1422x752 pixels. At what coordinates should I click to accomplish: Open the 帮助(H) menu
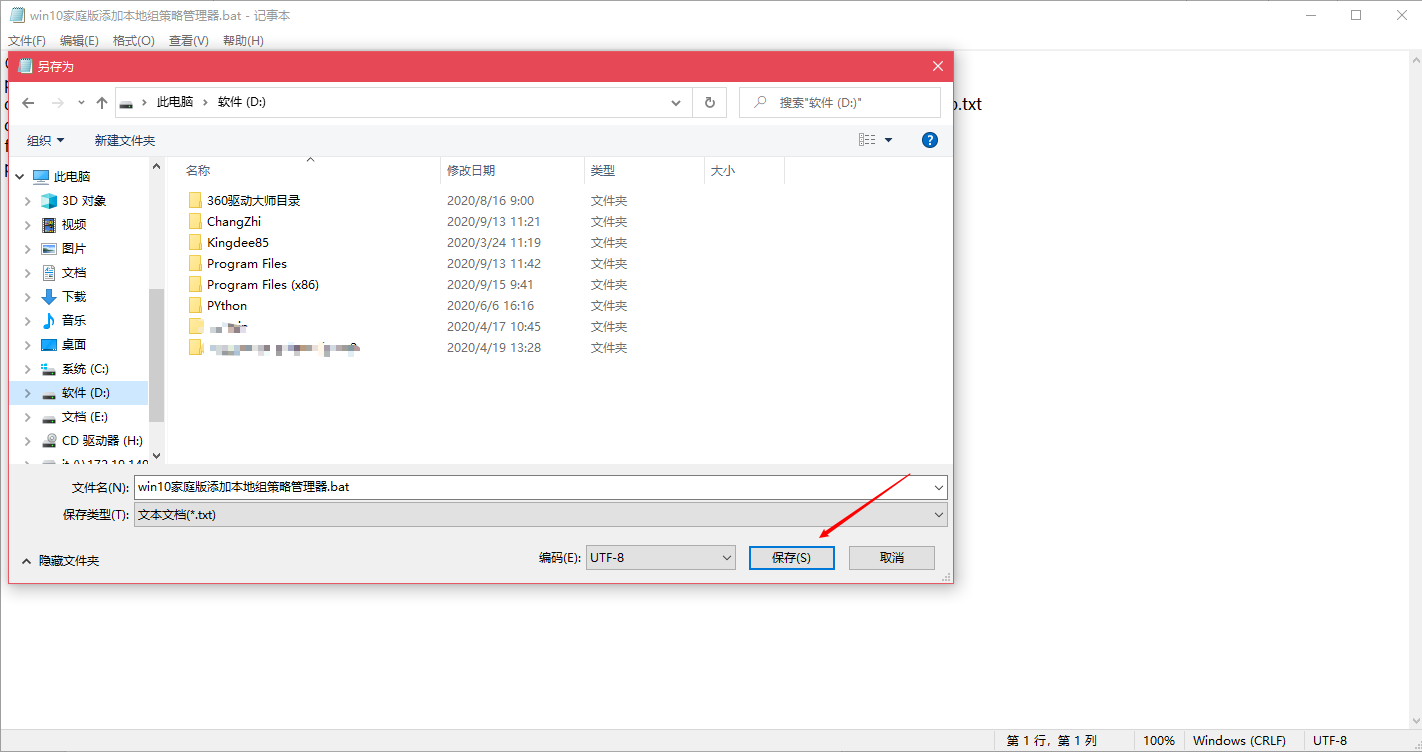(243, 40)
